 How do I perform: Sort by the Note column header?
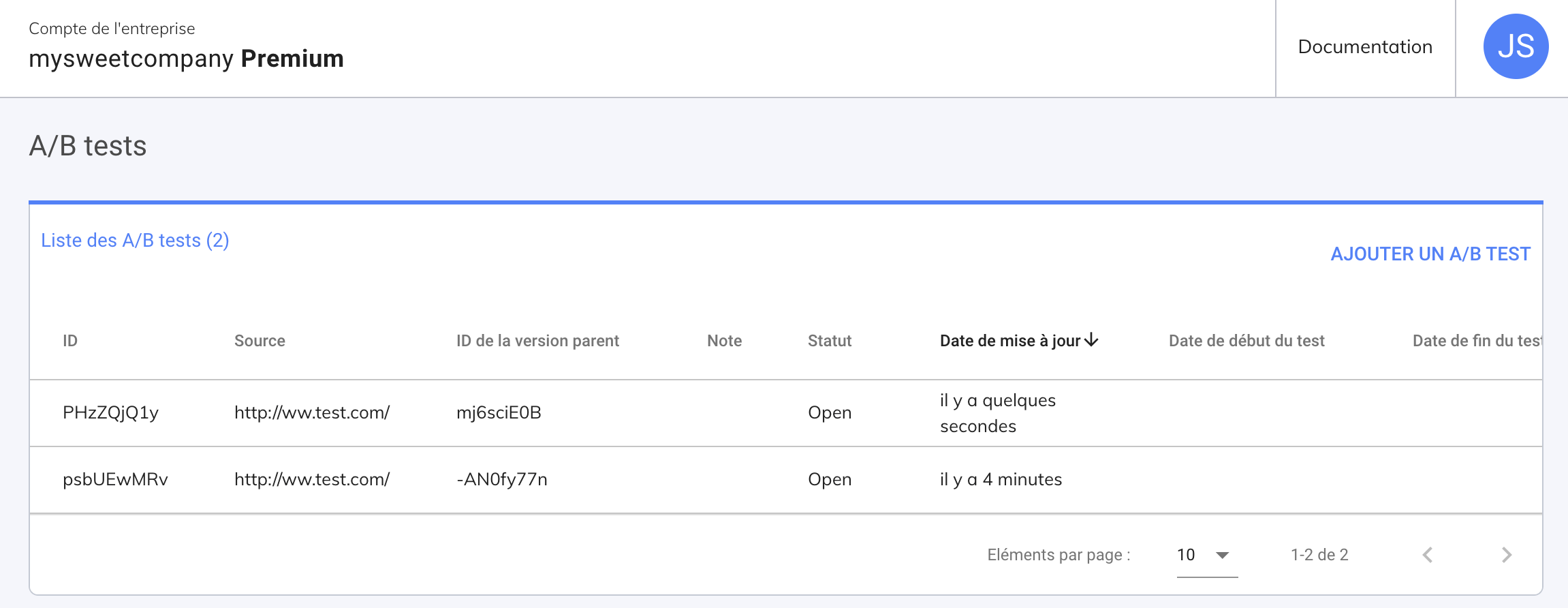point(724,341)
